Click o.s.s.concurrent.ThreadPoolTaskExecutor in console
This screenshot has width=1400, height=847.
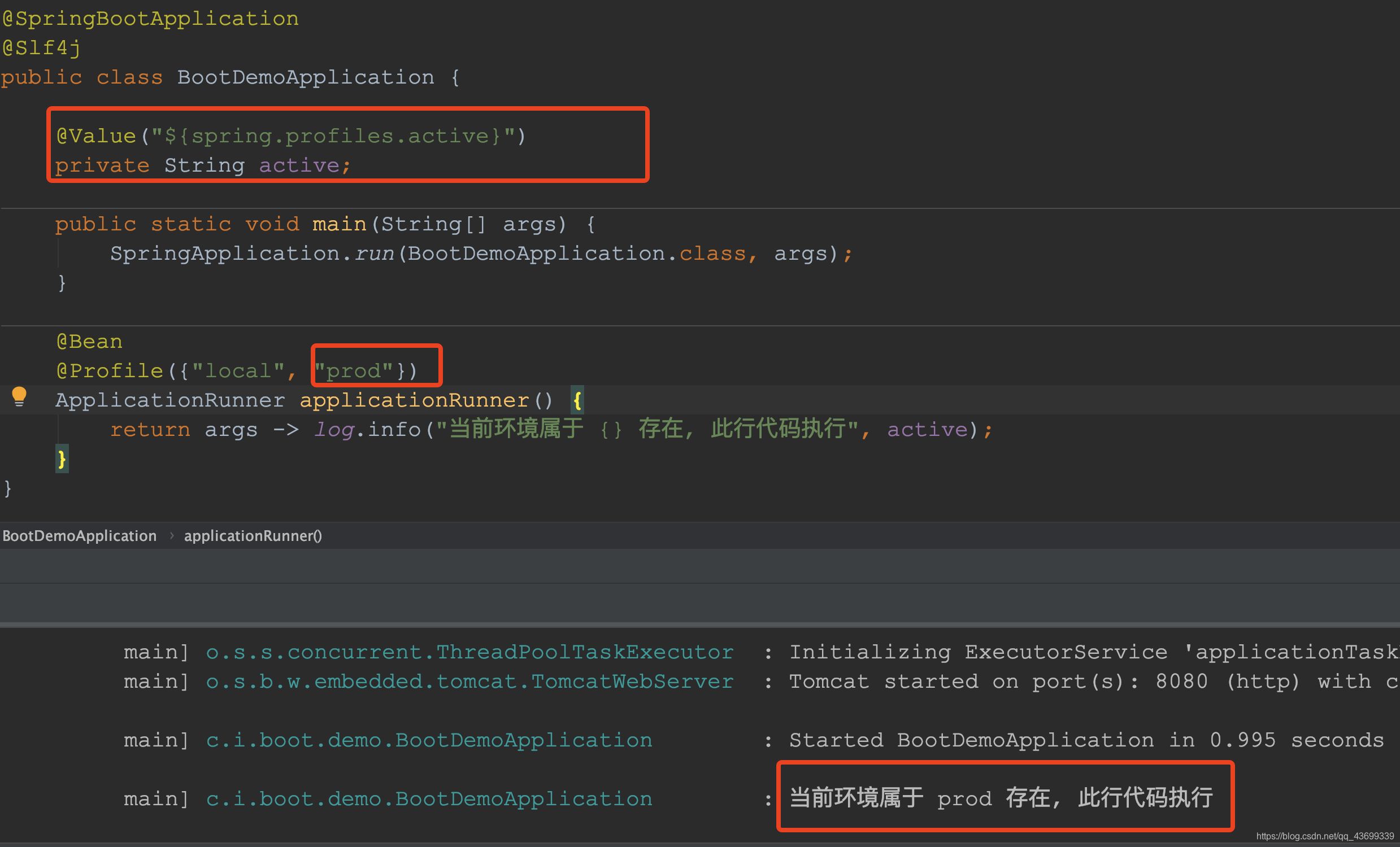pos(470,652)
